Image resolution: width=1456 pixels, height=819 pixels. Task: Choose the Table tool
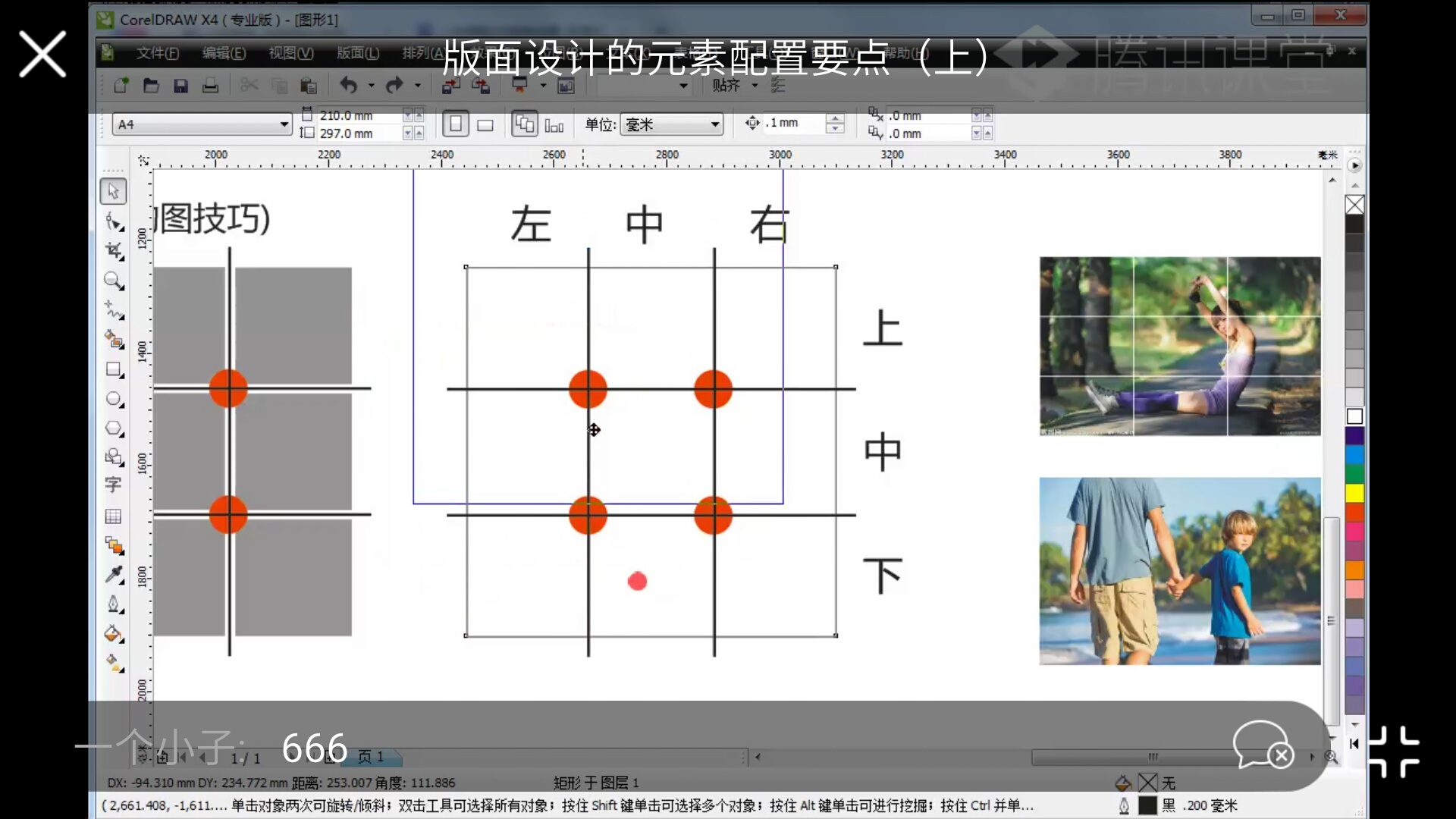click(x=114, y=516)
